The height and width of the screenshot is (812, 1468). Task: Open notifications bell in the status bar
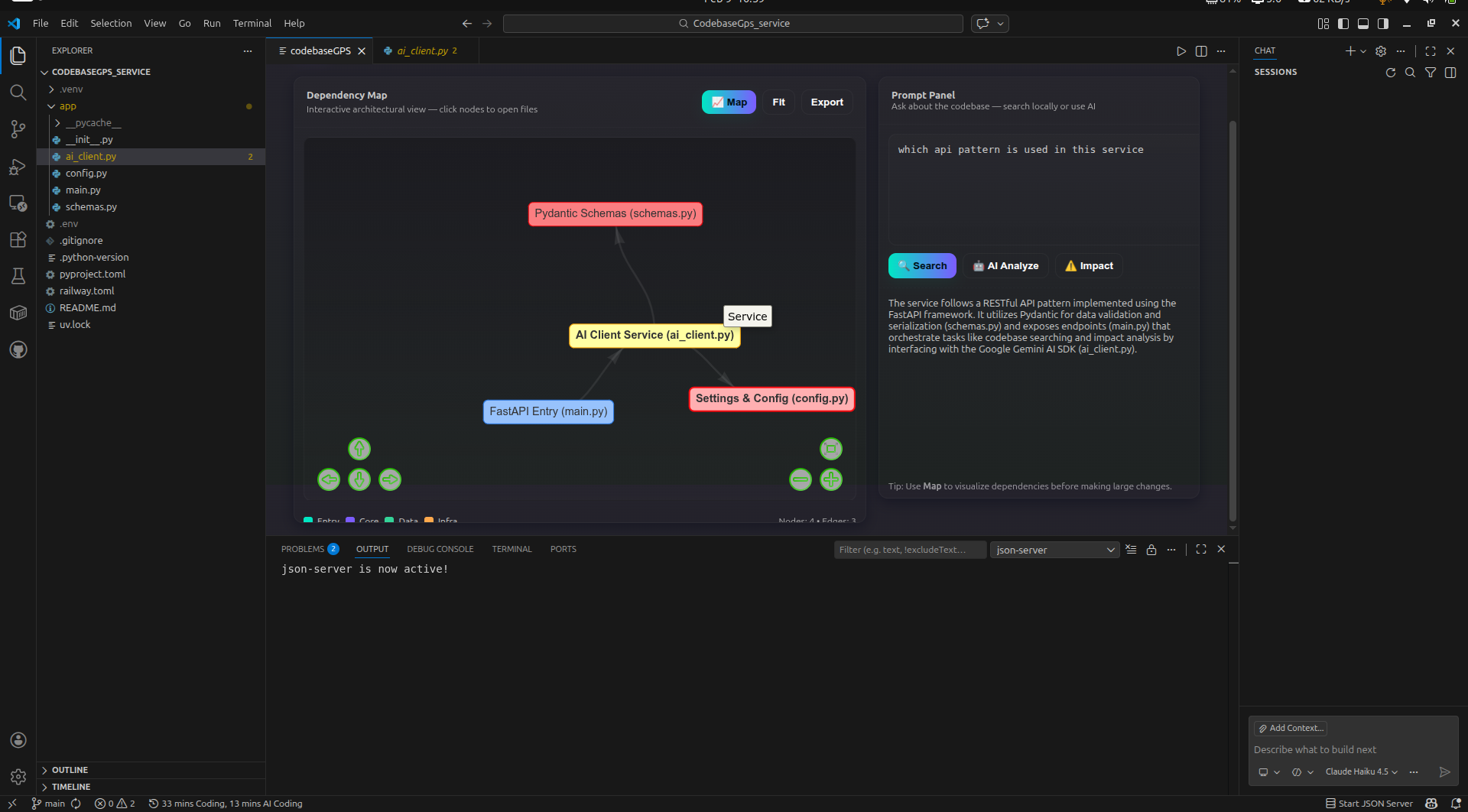[x=1456, y=804]
